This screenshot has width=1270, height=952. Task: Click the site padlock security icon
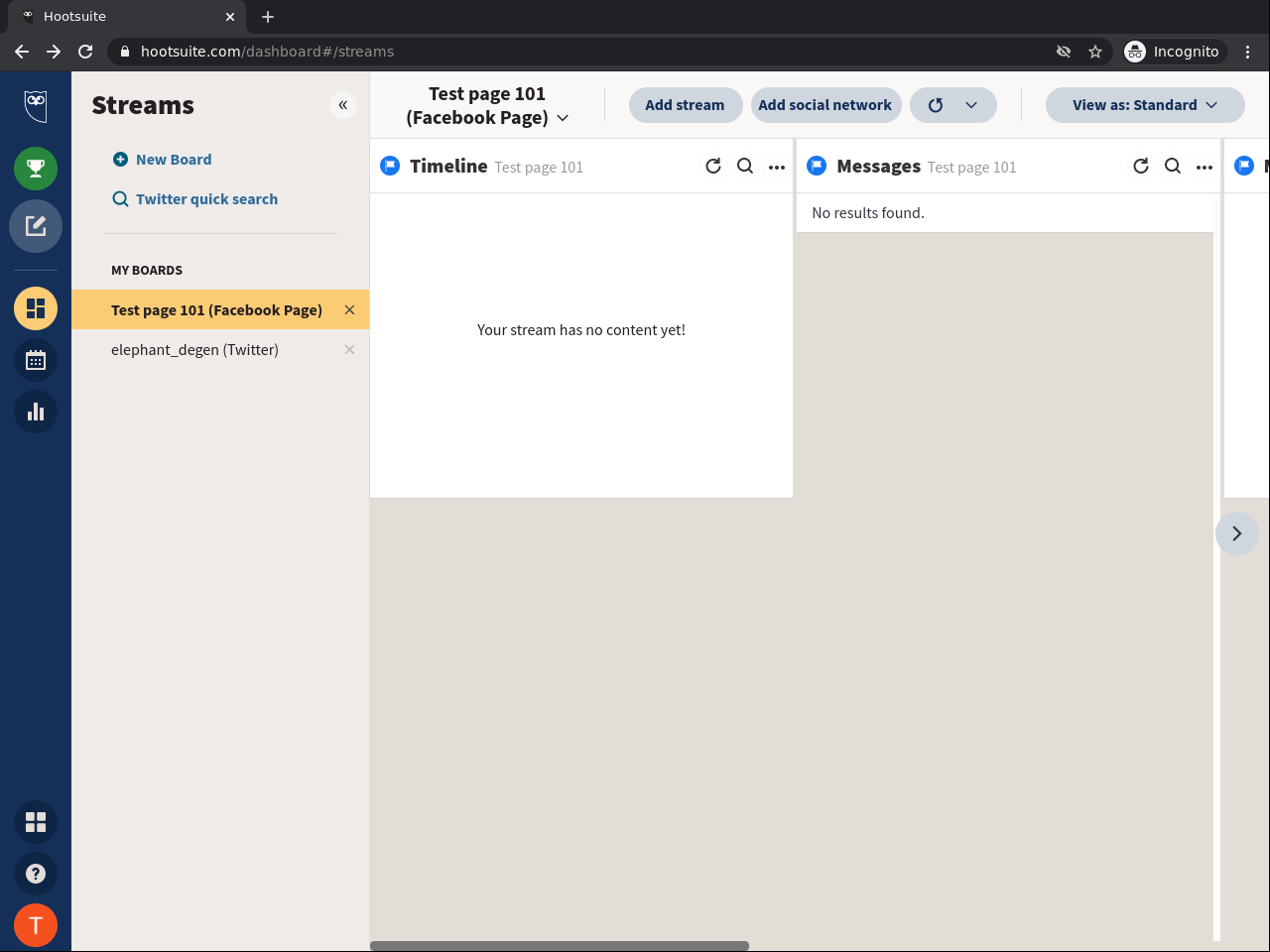click(x=125, y=52)
